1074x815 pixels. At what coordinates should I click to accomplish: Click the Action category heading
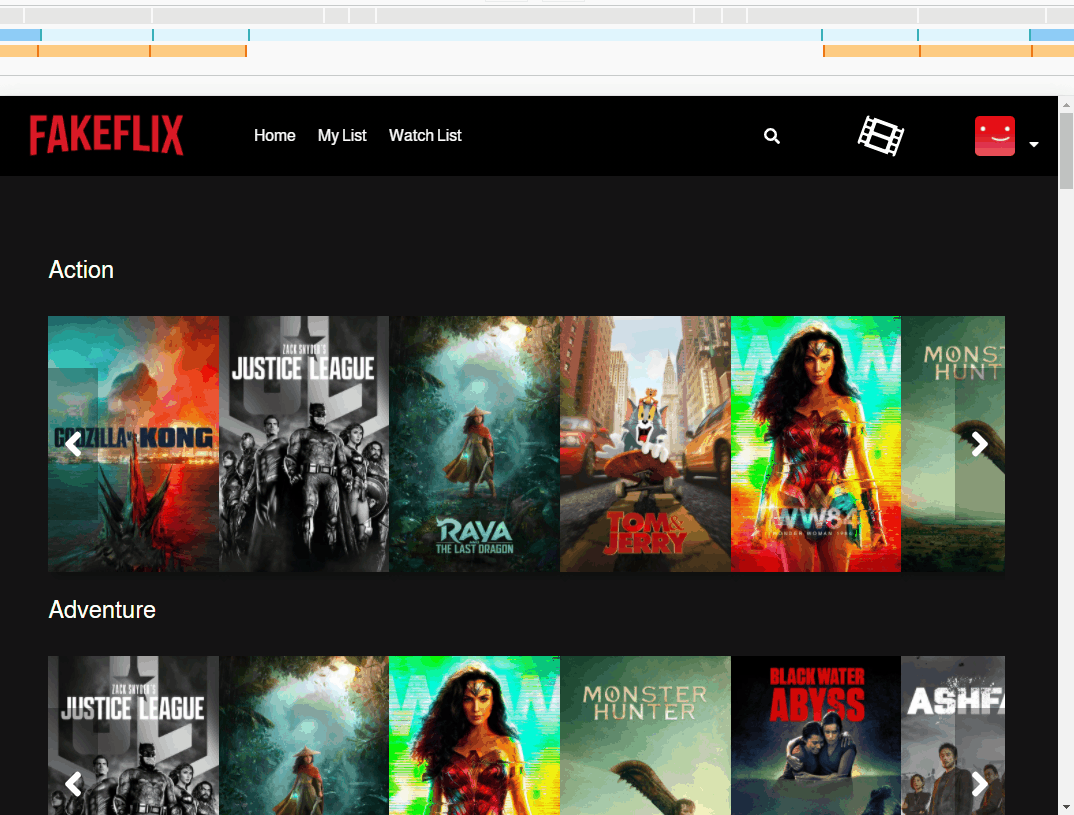coord(81,270)
